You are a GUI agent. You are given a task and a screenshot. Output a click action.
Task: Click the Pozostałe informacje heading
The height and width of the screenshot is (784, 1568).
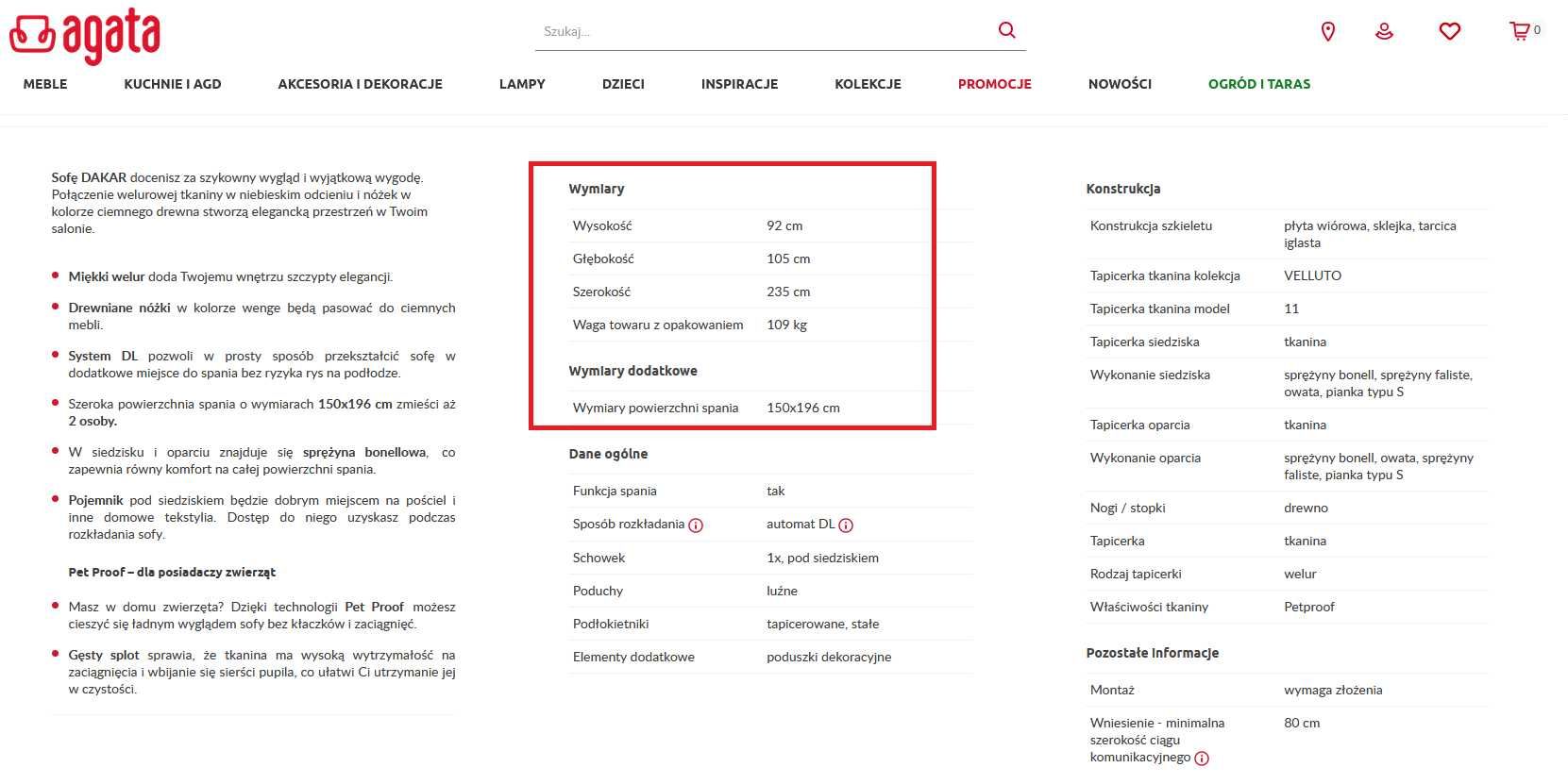tap(1153, 653)
